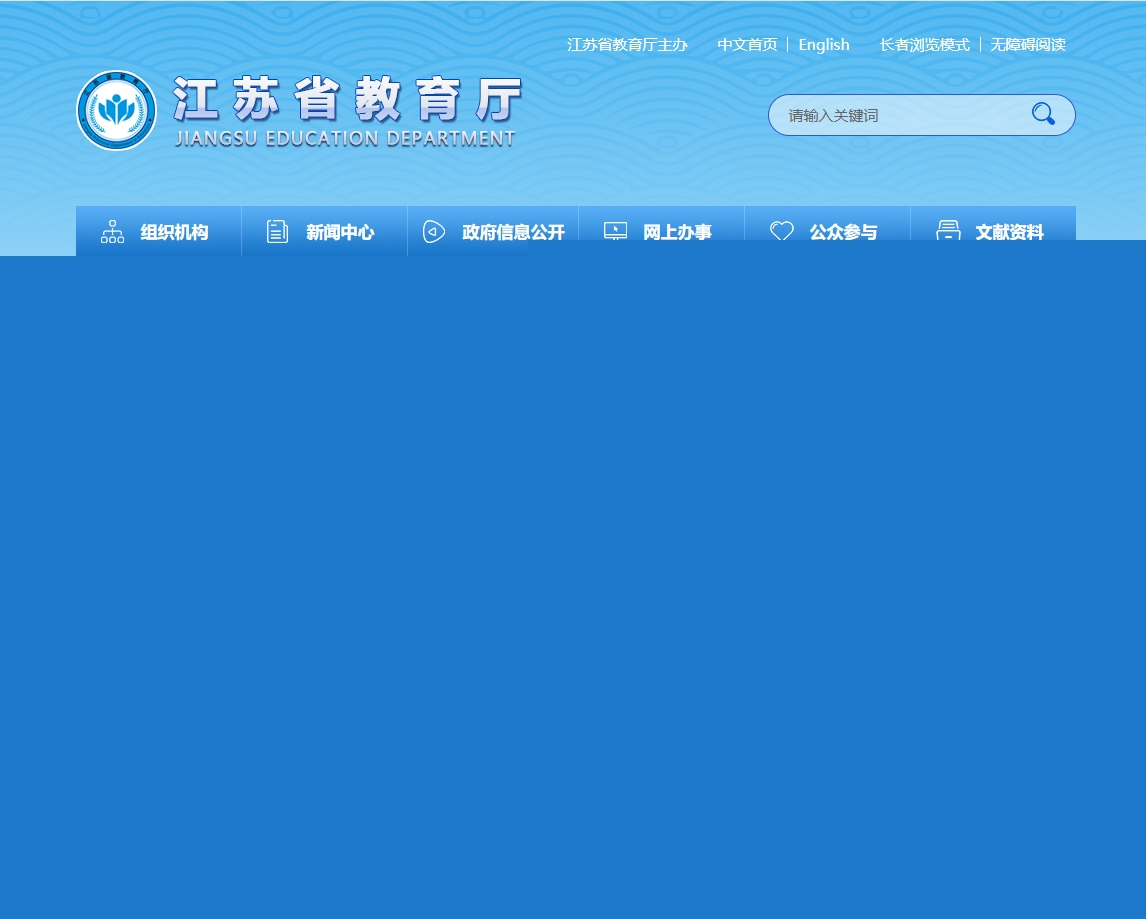Select the 文献资料 navigation tab

[x=1009, y=233]
